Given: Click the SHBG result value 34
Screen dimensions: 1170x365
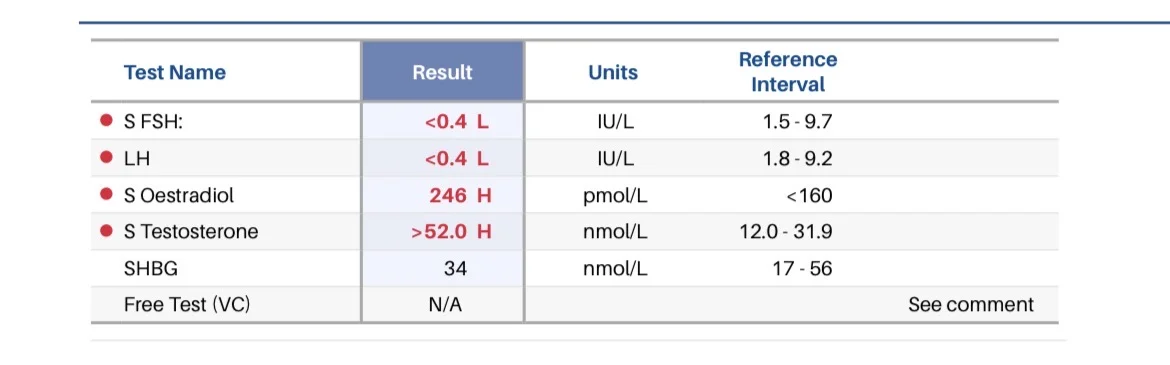Looking at the screenshot, I should click(x=455, y=268).
